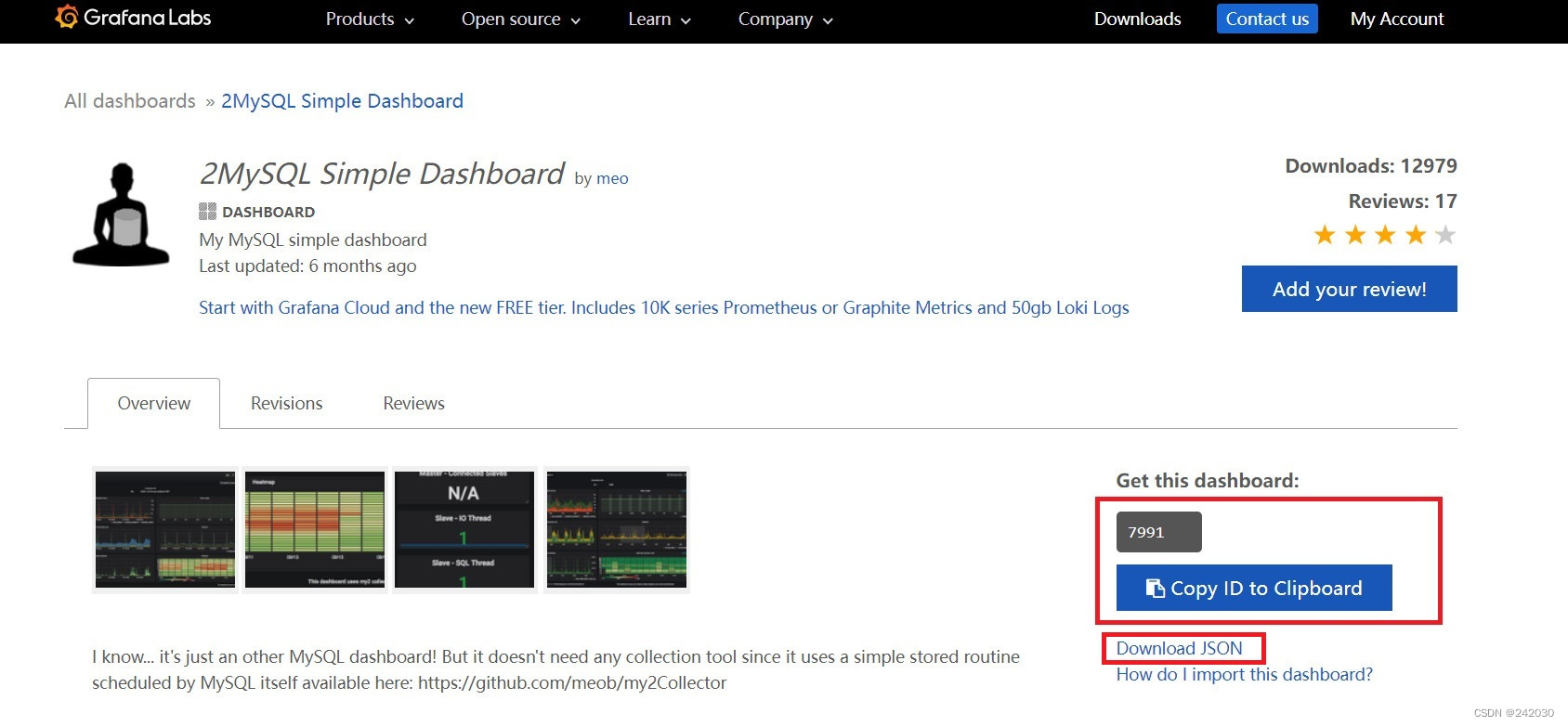This screenshot has width=1568, height=726.
Task: Click the fourth rating star
Action: (1416, 235)
